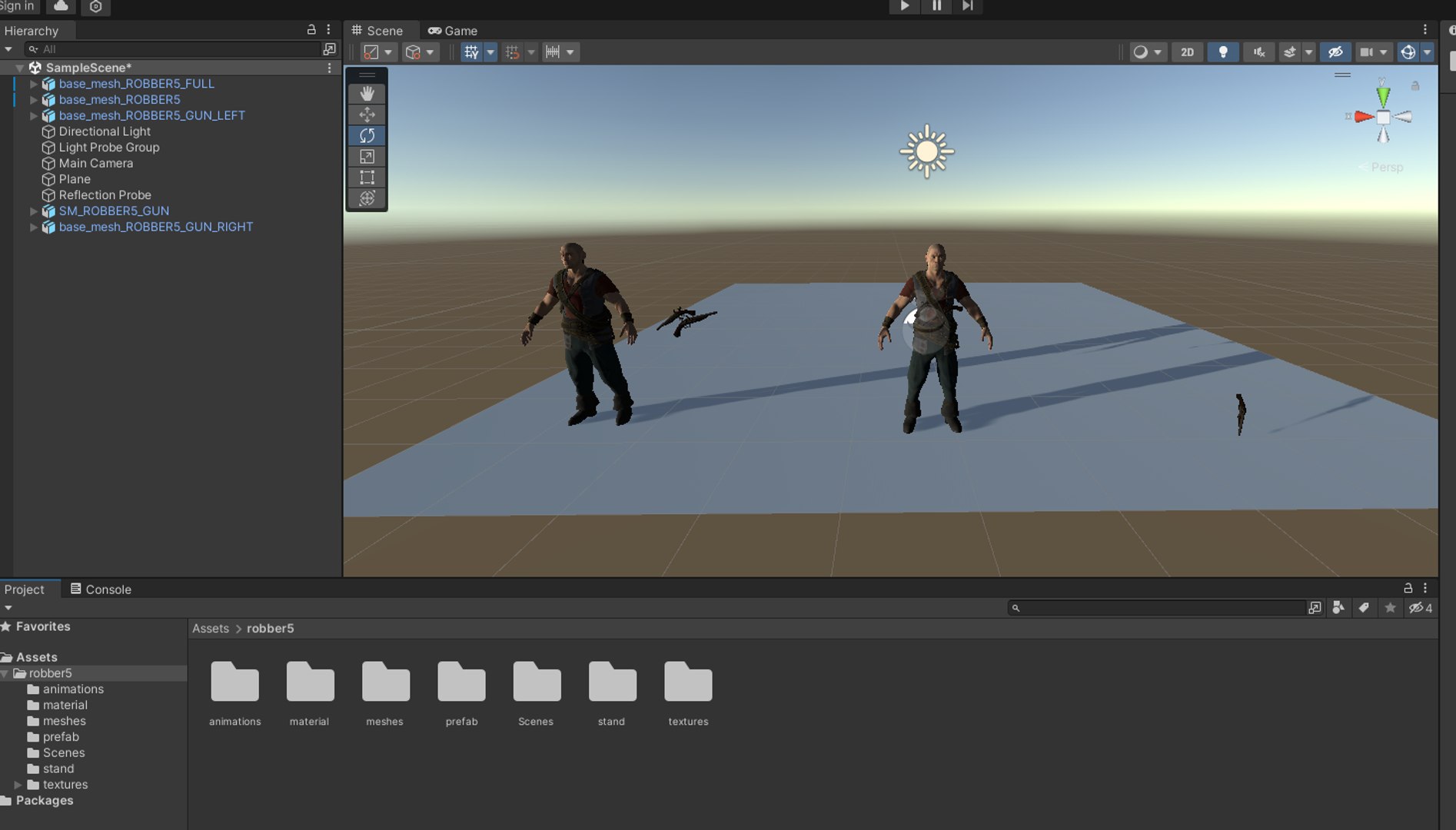The width and height of the screenshot is (1456, 830).
Task: Click the Hierarchy search field
Action: point(173,49)
